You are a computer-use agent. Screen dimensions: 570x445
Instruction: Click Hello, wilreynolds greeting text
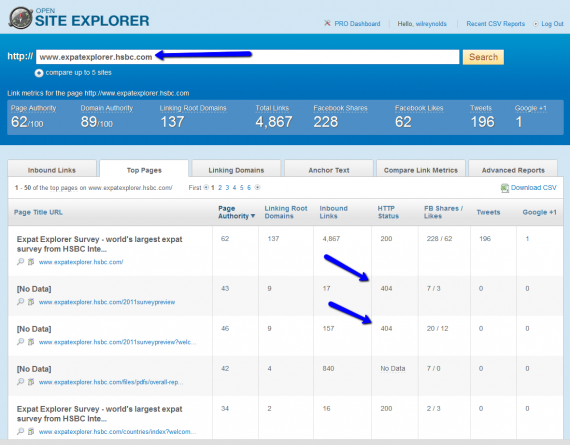tap(422, 24)
